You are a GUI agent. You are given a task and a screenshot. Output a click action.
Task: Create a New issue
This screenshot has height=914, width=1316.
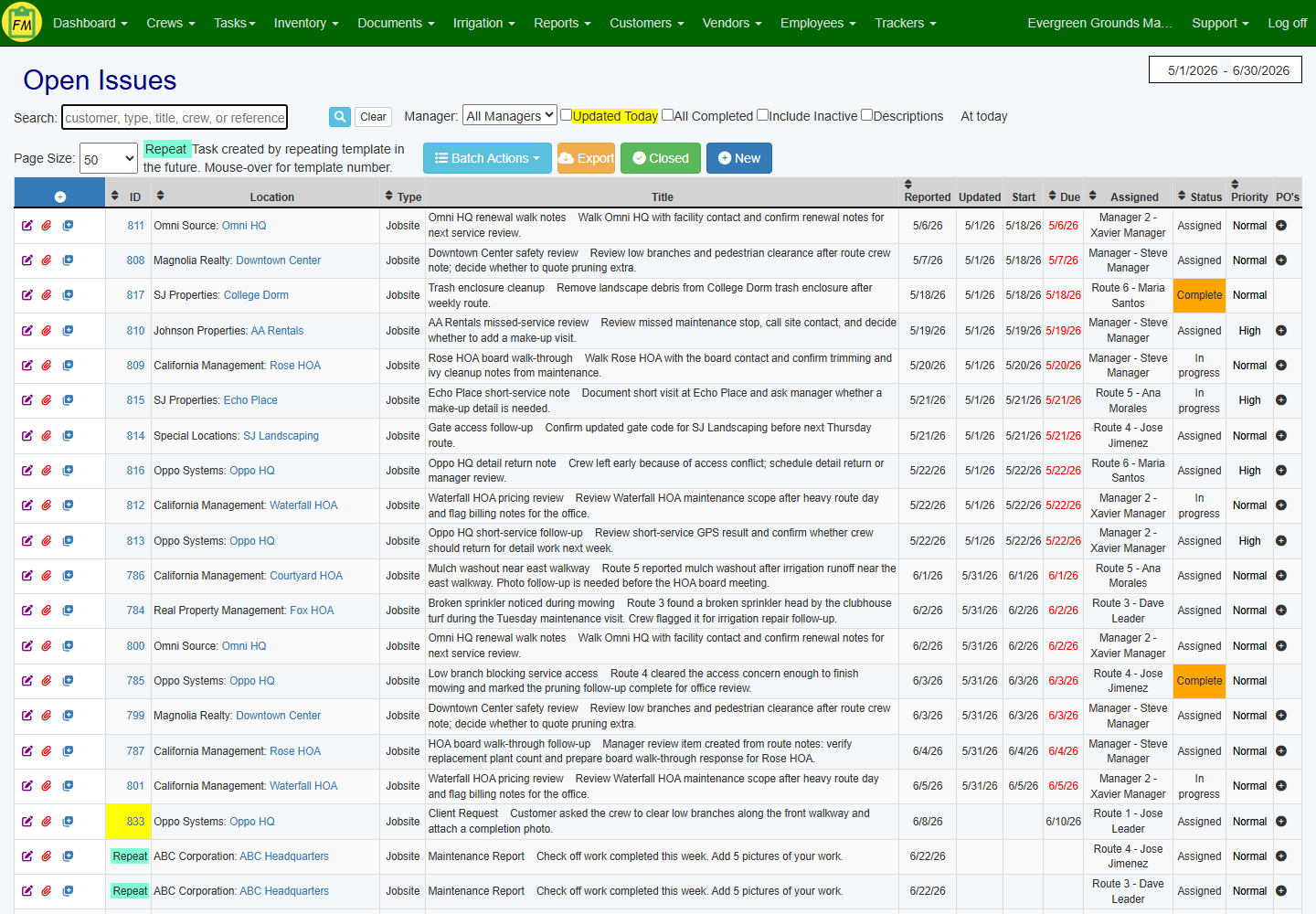point(739,158)
